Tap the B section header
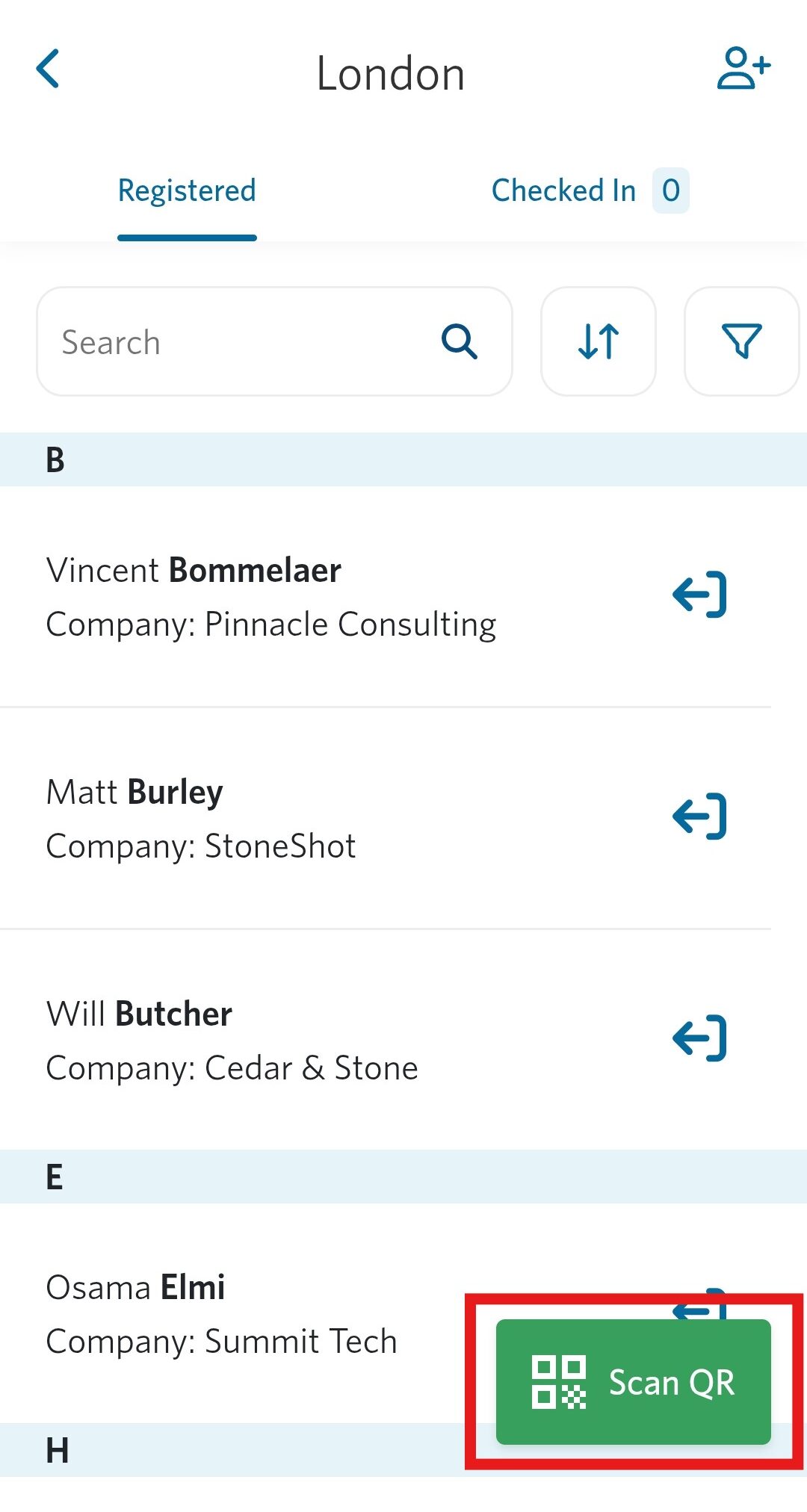Viewport: 807px width, 1512px height. [403, 459]
